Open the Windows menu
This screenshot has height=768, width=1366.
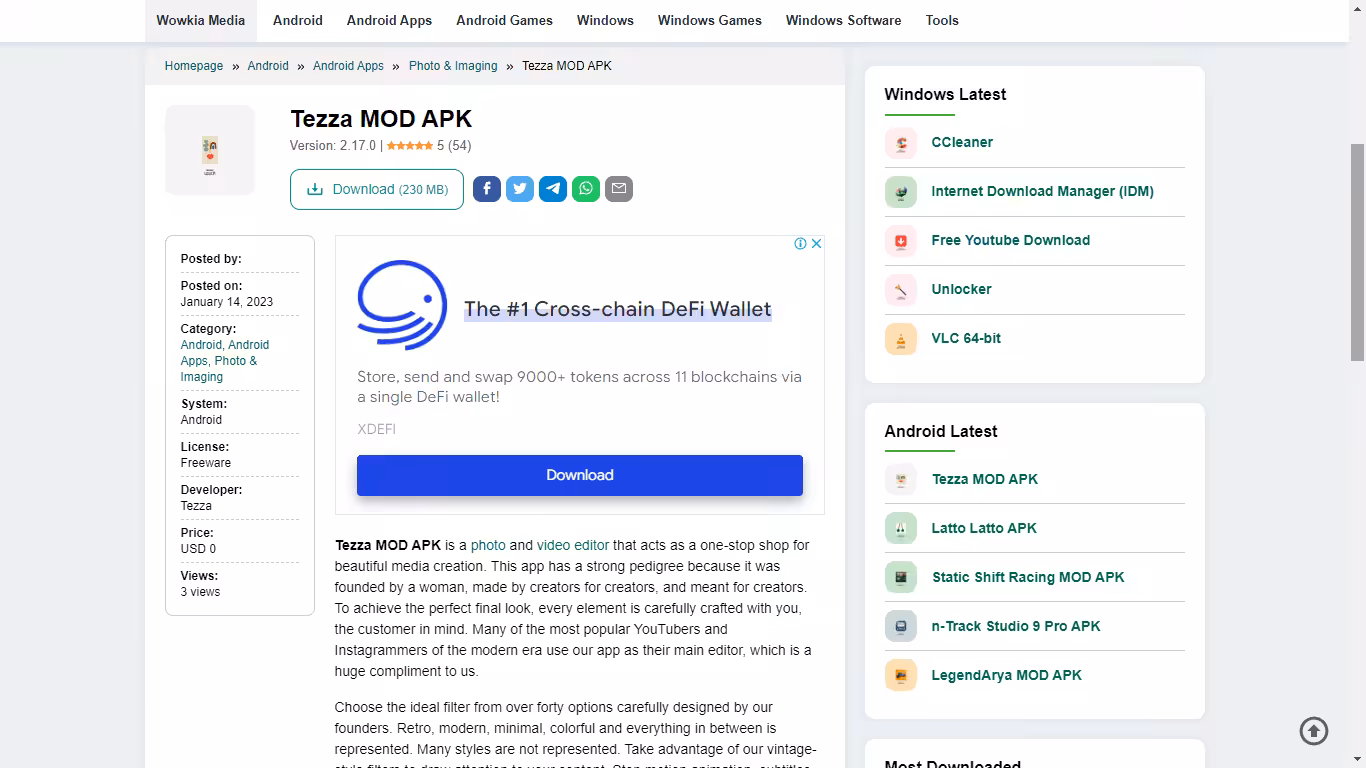[x=605, y=20]
